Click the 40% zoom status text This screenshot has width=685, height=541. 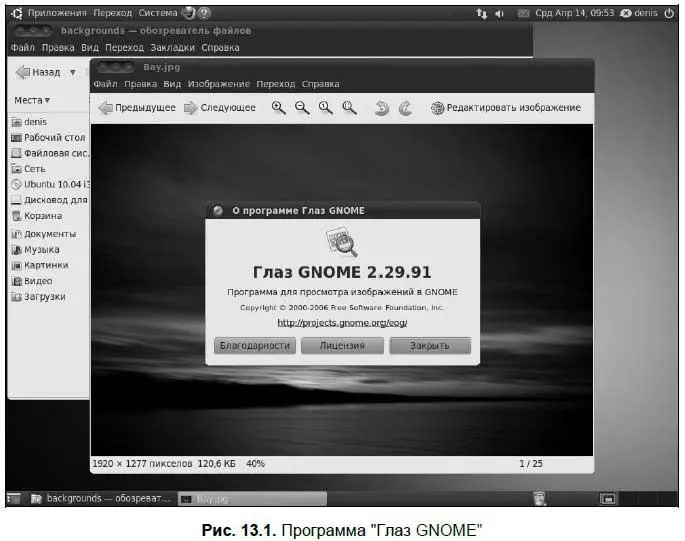click(256, 464)
